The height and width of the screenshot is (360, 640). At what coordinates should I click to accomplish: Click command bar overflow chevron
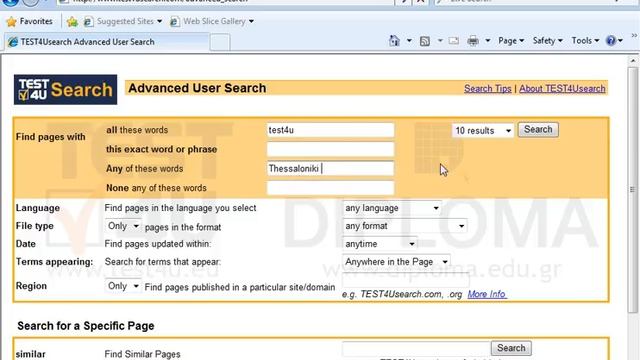click(x=634, y=36)
